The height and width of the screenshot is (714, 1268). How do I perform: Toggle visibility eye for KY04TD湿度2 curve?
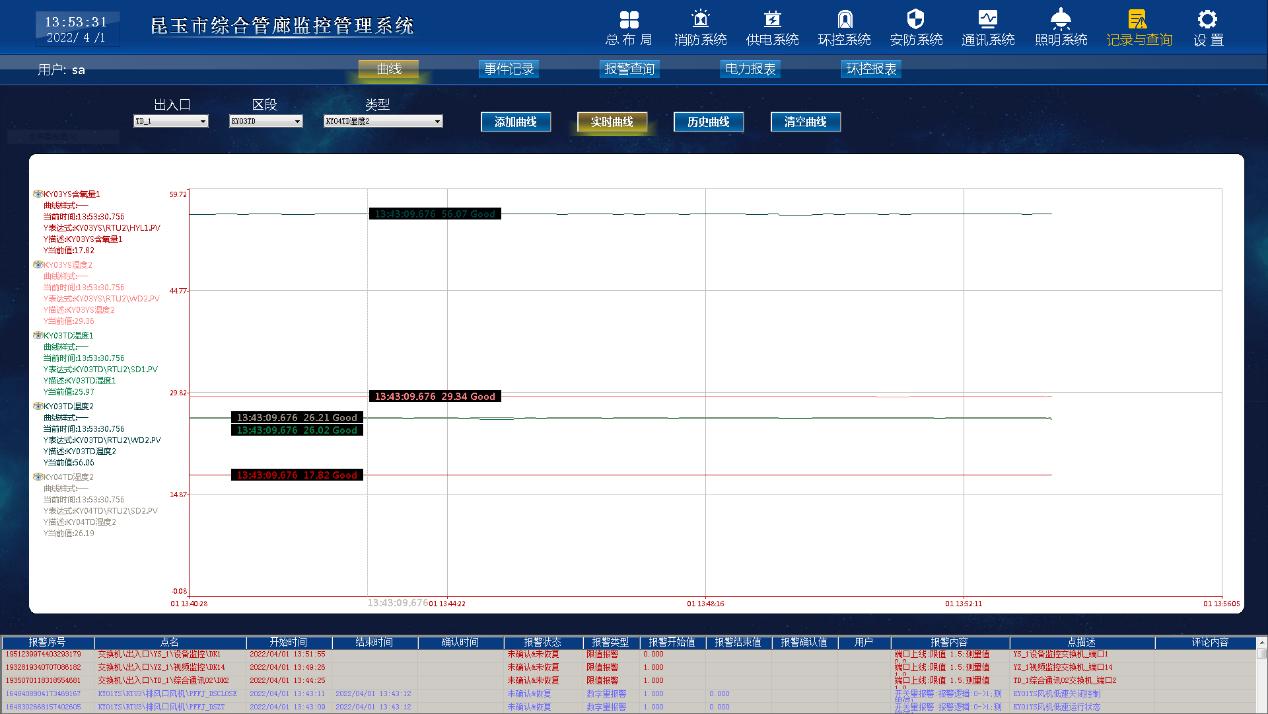(37, 477)
